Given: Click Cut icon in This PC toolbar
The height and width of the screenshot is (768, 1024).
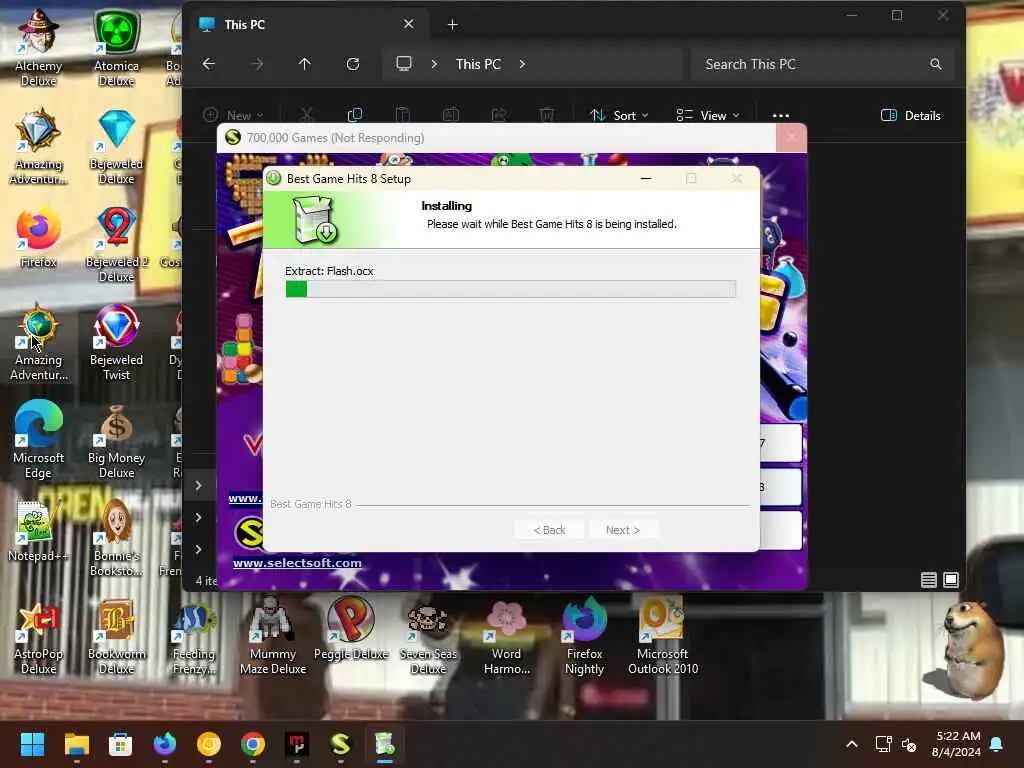Looking at the screenshot, I should click(306, 116).
